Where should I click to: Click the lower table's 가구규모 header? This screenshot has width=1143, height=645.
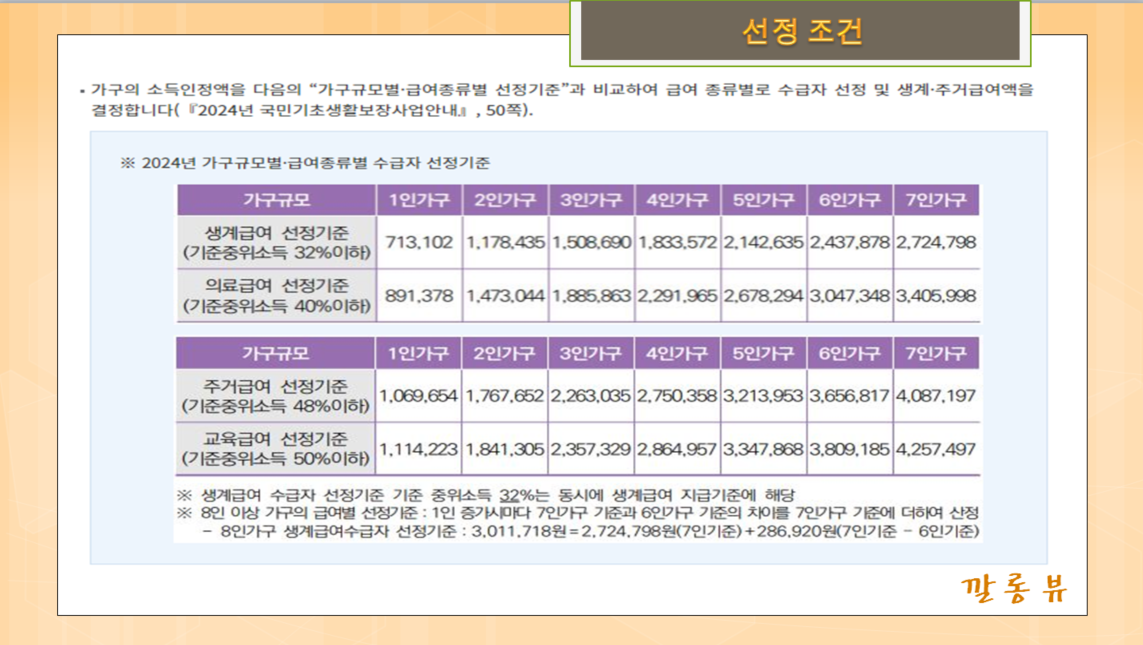[x=276, y=353]
